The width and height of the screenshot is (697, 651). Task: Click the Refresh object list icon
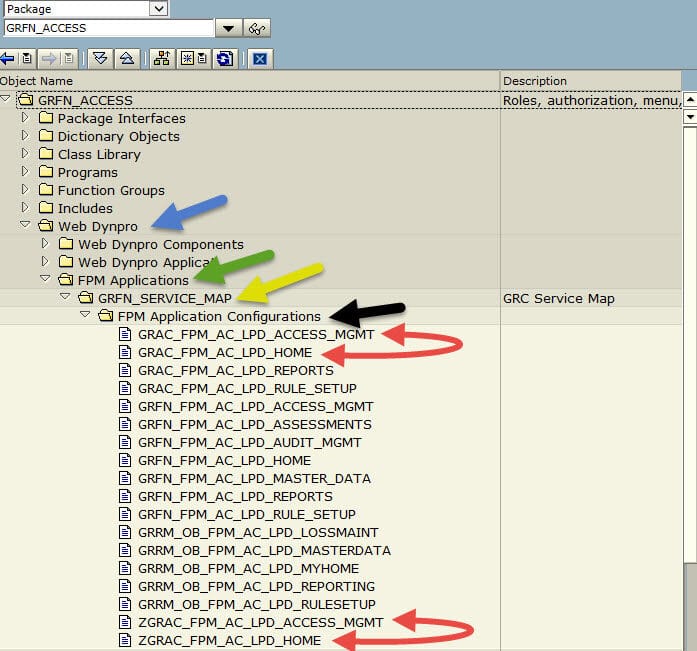[x=225, y=58]
